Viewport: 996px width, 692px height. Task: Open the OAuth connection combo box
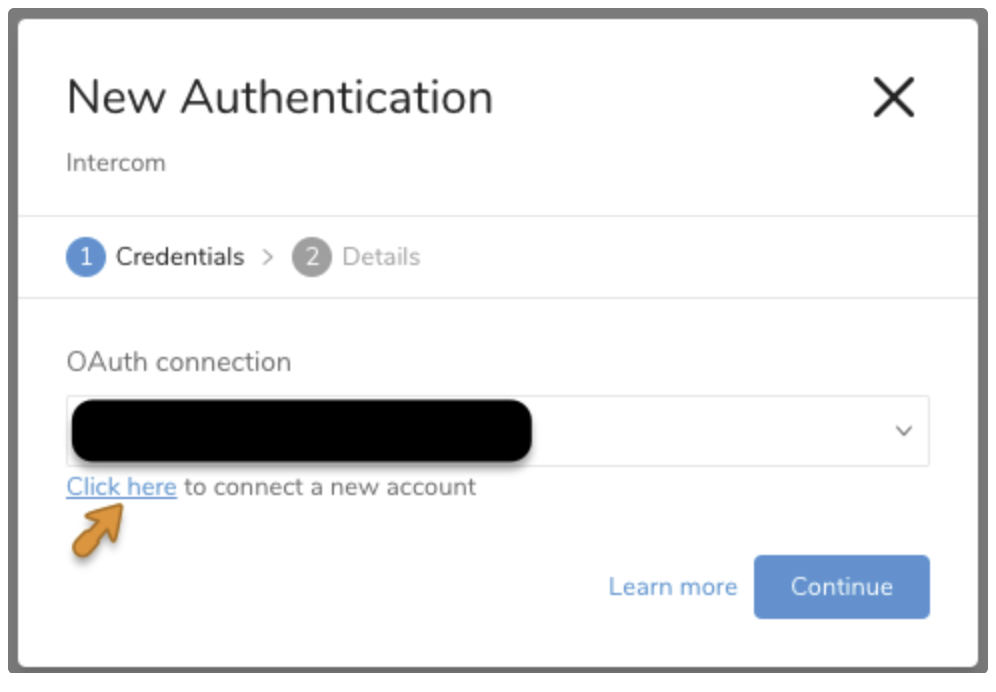coord(700,431)
